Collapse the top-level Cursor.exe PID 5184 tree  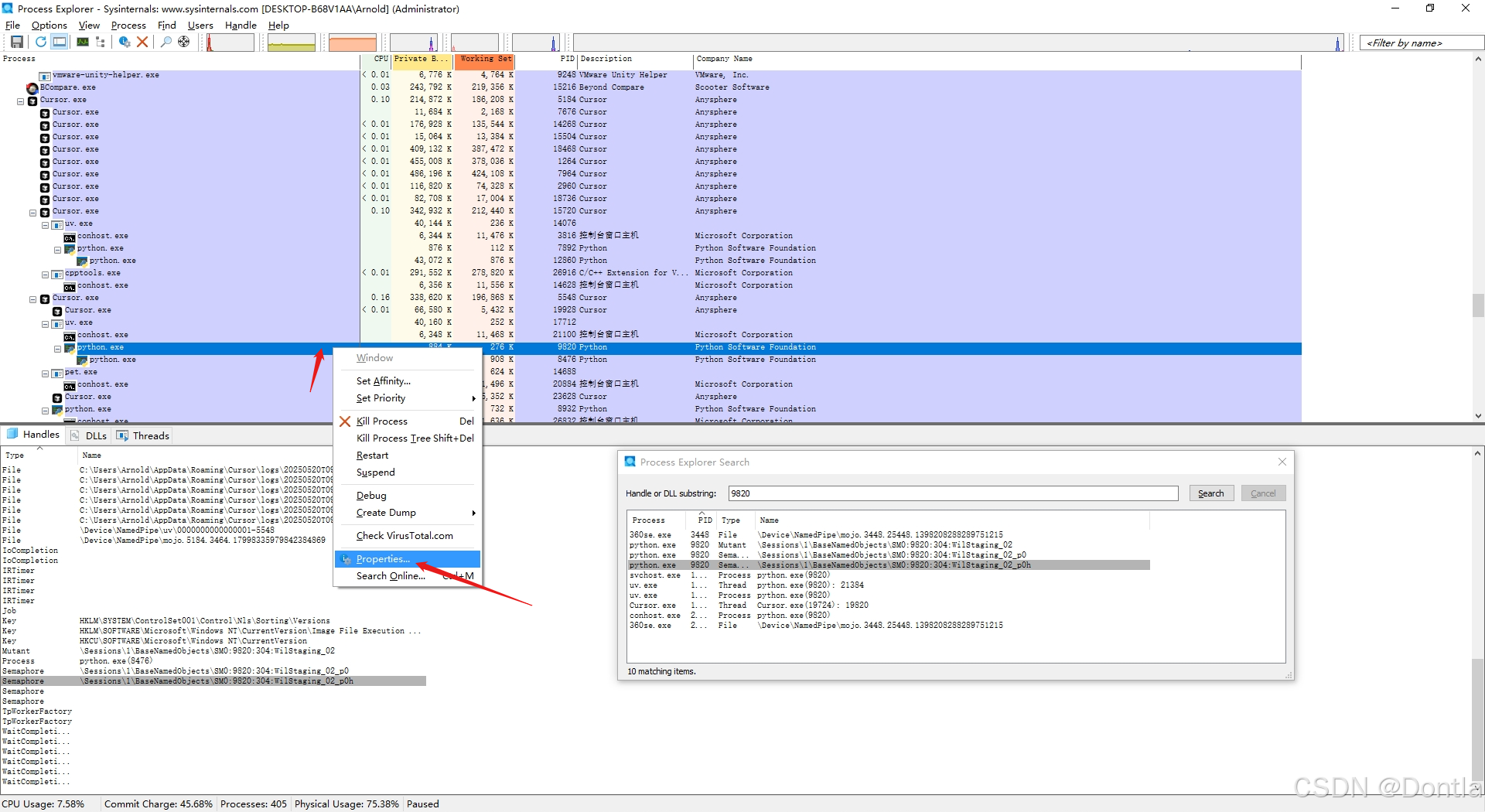(x=21, y=101)
